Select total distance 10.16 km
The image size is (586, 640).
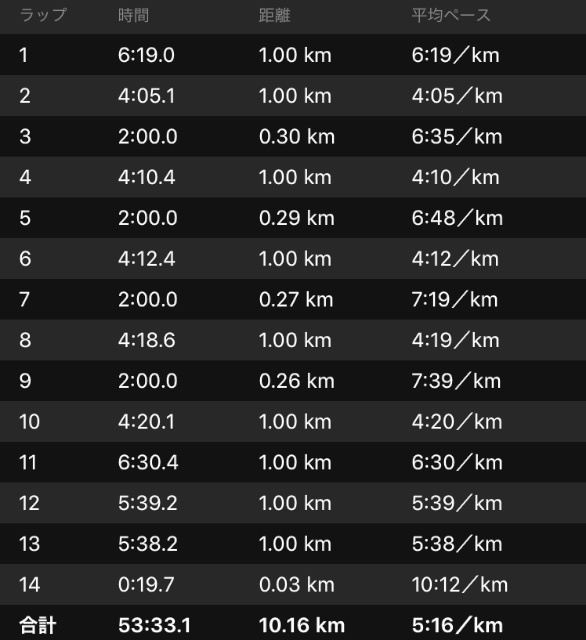(302, 625)
